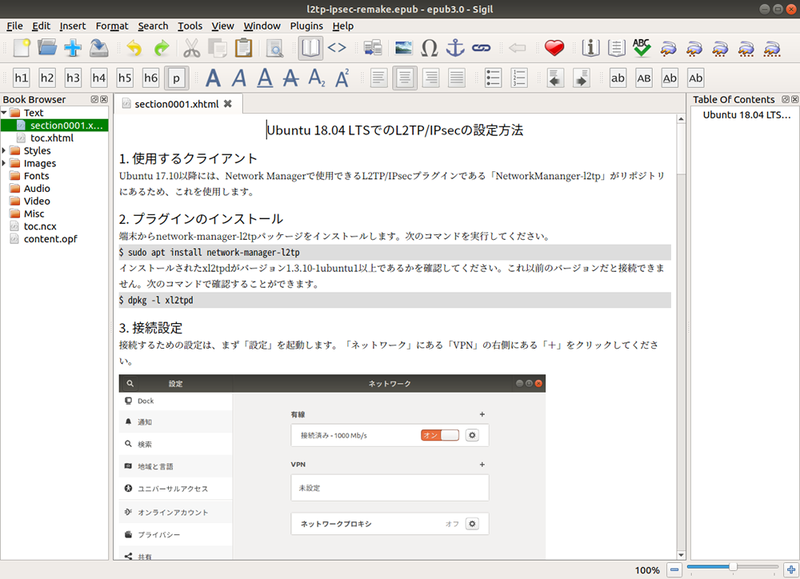
Task: Collapse the Text folder in Book Browser
Action: pyautogui.click(x=5, y=113)
